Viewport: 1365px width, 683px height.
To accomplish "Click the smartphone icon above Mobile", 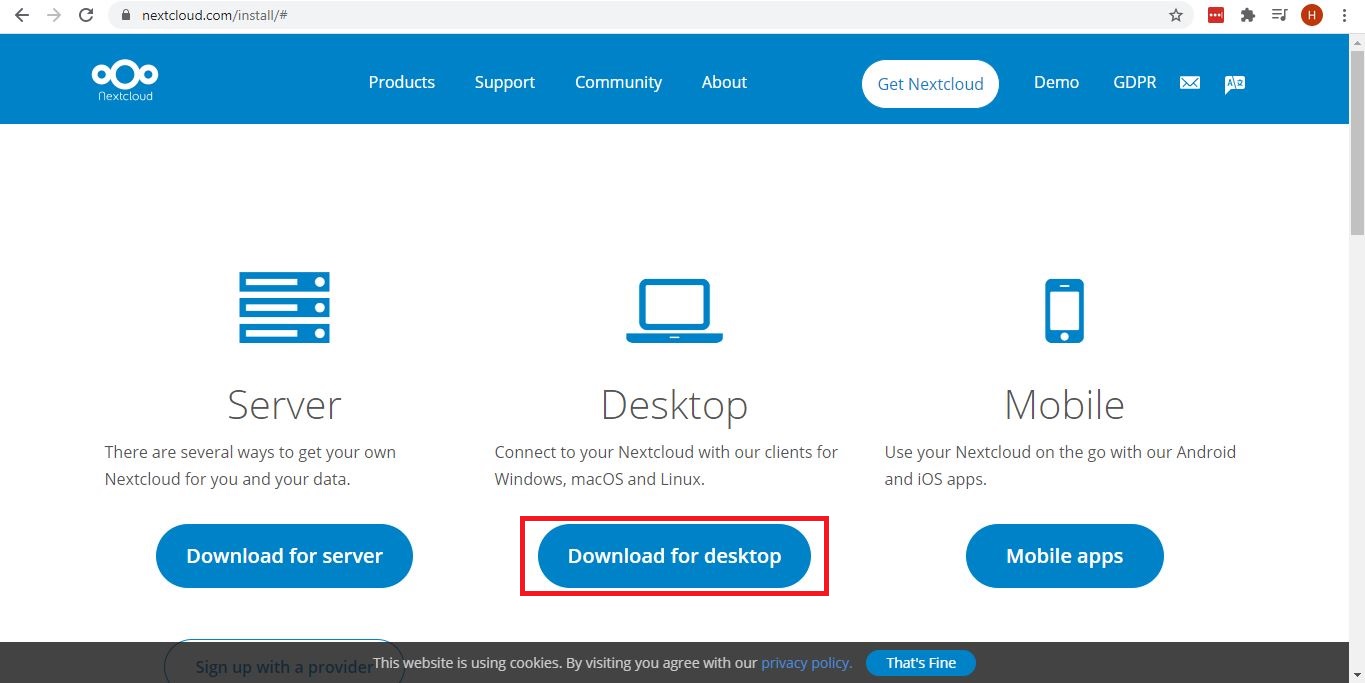I will click(1063, 309).
